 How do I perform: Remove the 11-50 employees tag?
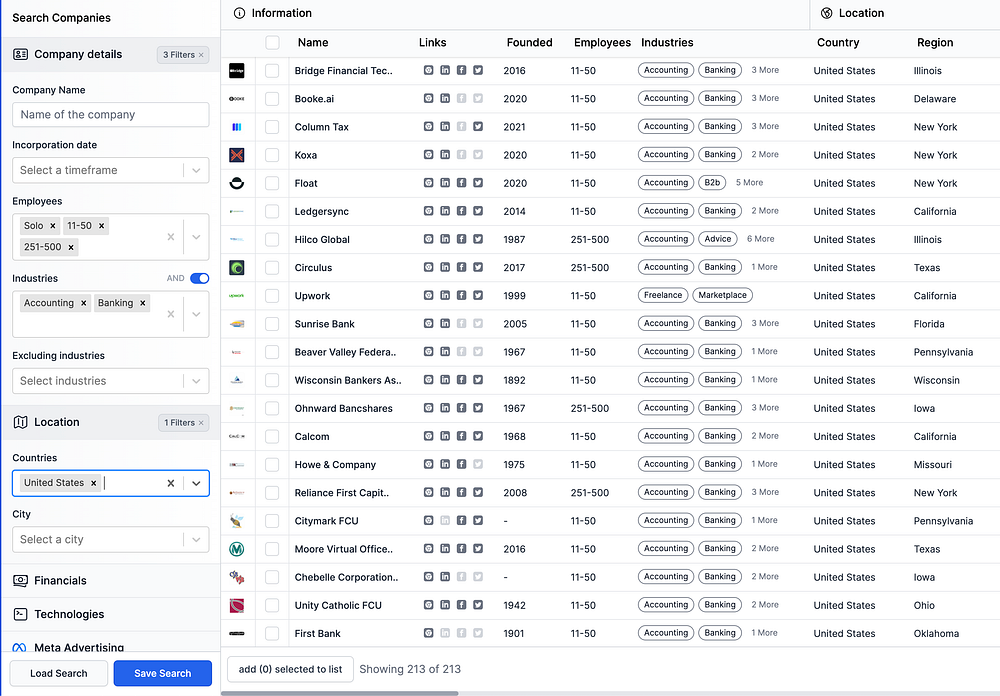click(101, 226)
